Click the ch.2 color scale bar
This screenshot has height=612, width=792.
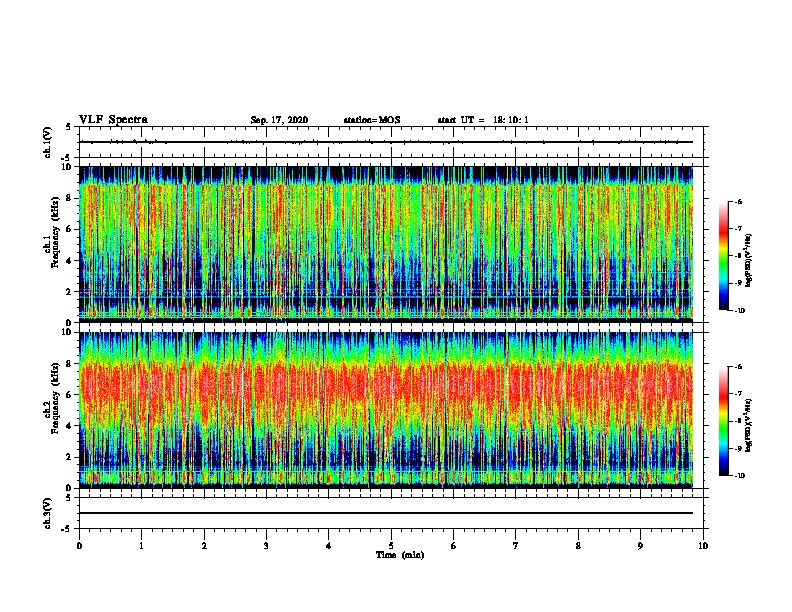tap(723, 421)
